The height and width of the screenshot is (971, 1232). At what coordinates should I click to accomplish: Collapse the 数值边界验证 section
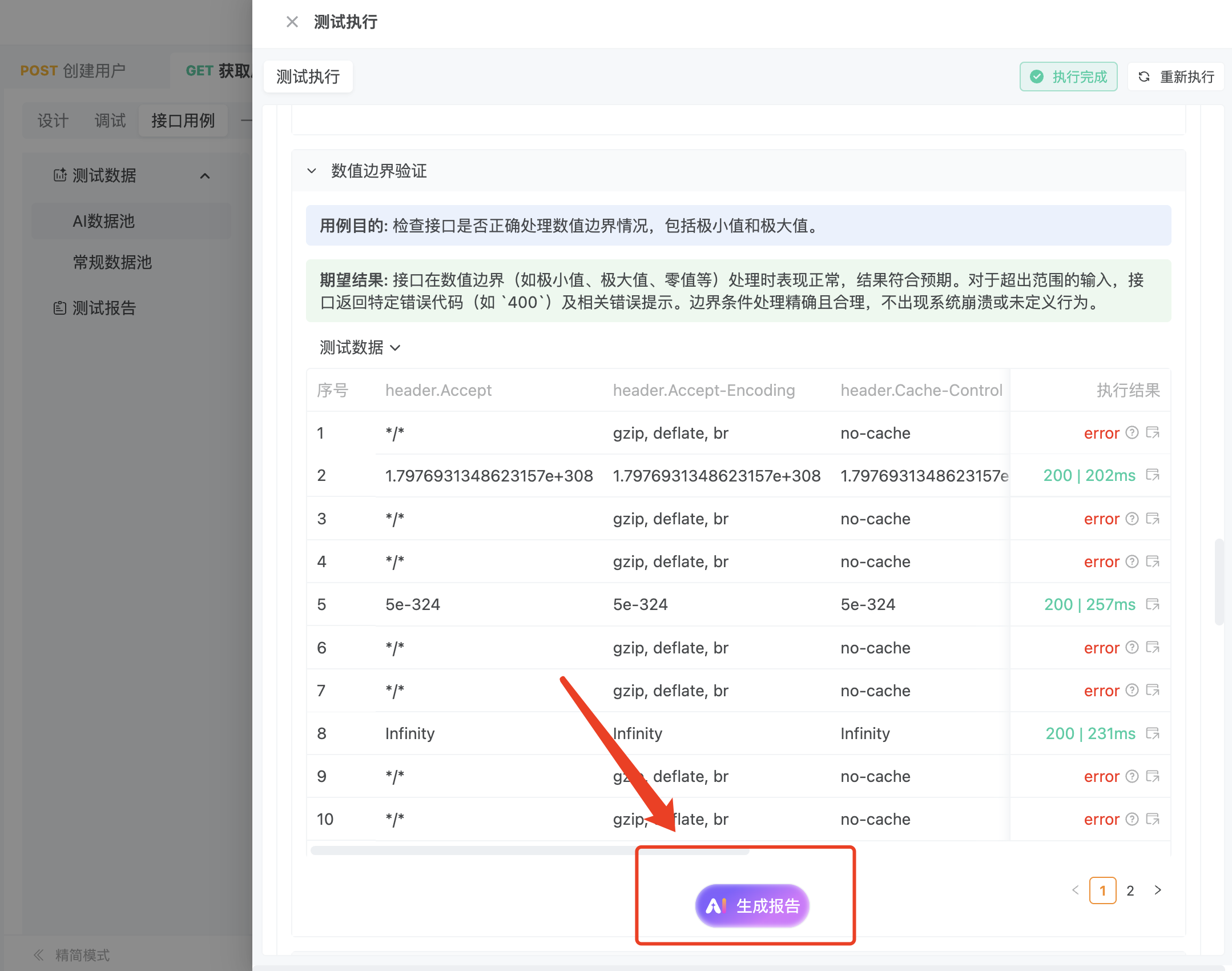click(x=312, y=171)
